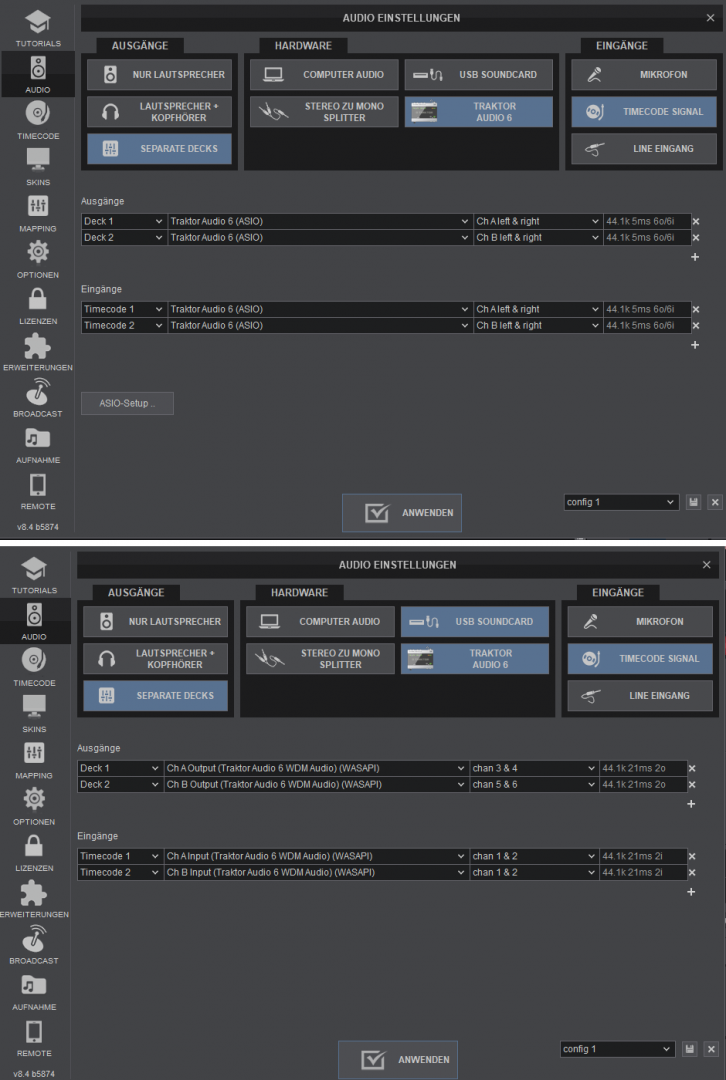Enable Lautsprecher + Kopfhörer in upper window
The height and width of the screenshot is (1080, 726).
[x=159, y=112]
